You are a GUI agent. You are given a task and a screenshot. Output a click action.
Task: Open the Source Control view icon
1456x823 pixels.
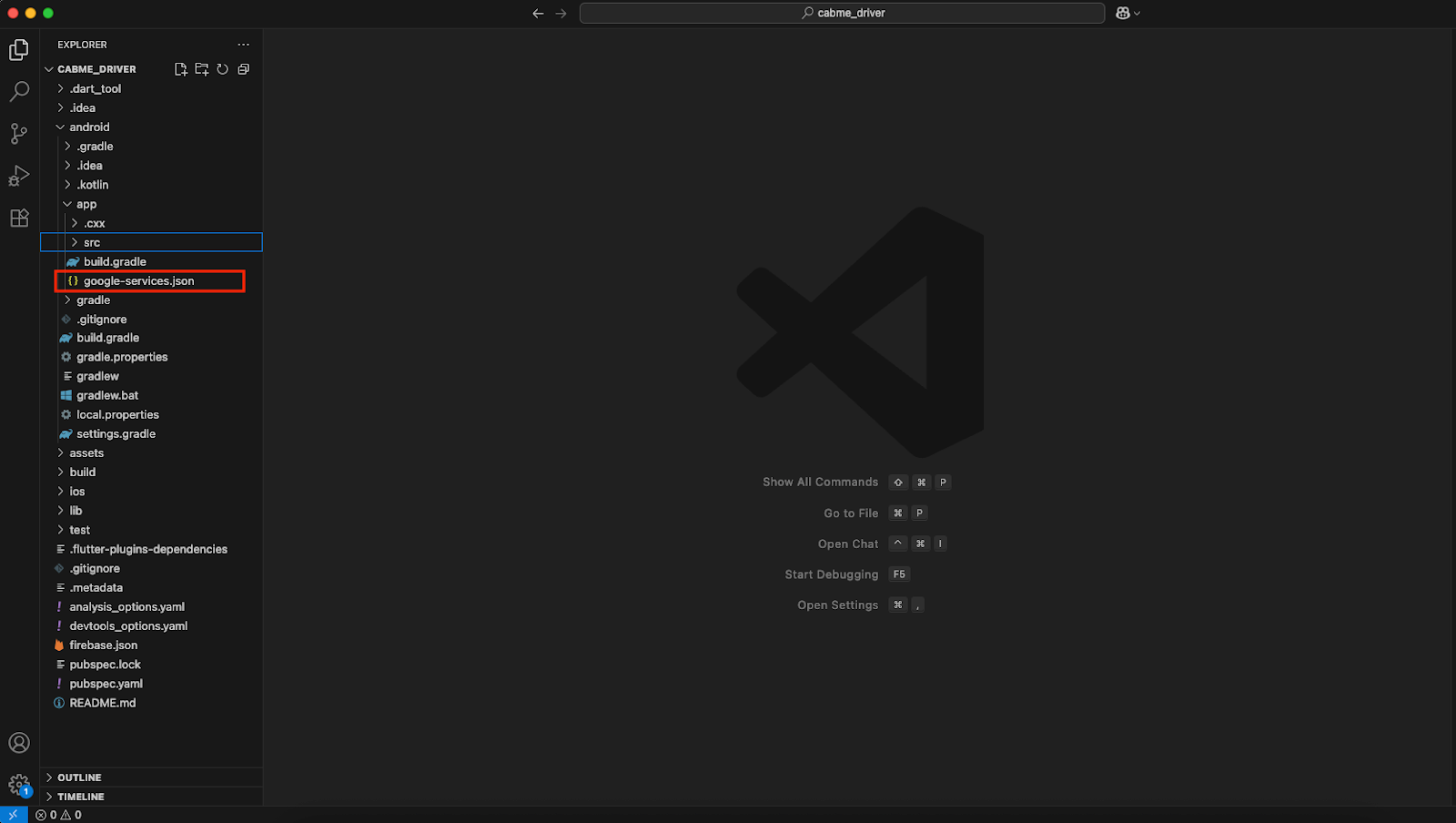click(x=19, y=134)
